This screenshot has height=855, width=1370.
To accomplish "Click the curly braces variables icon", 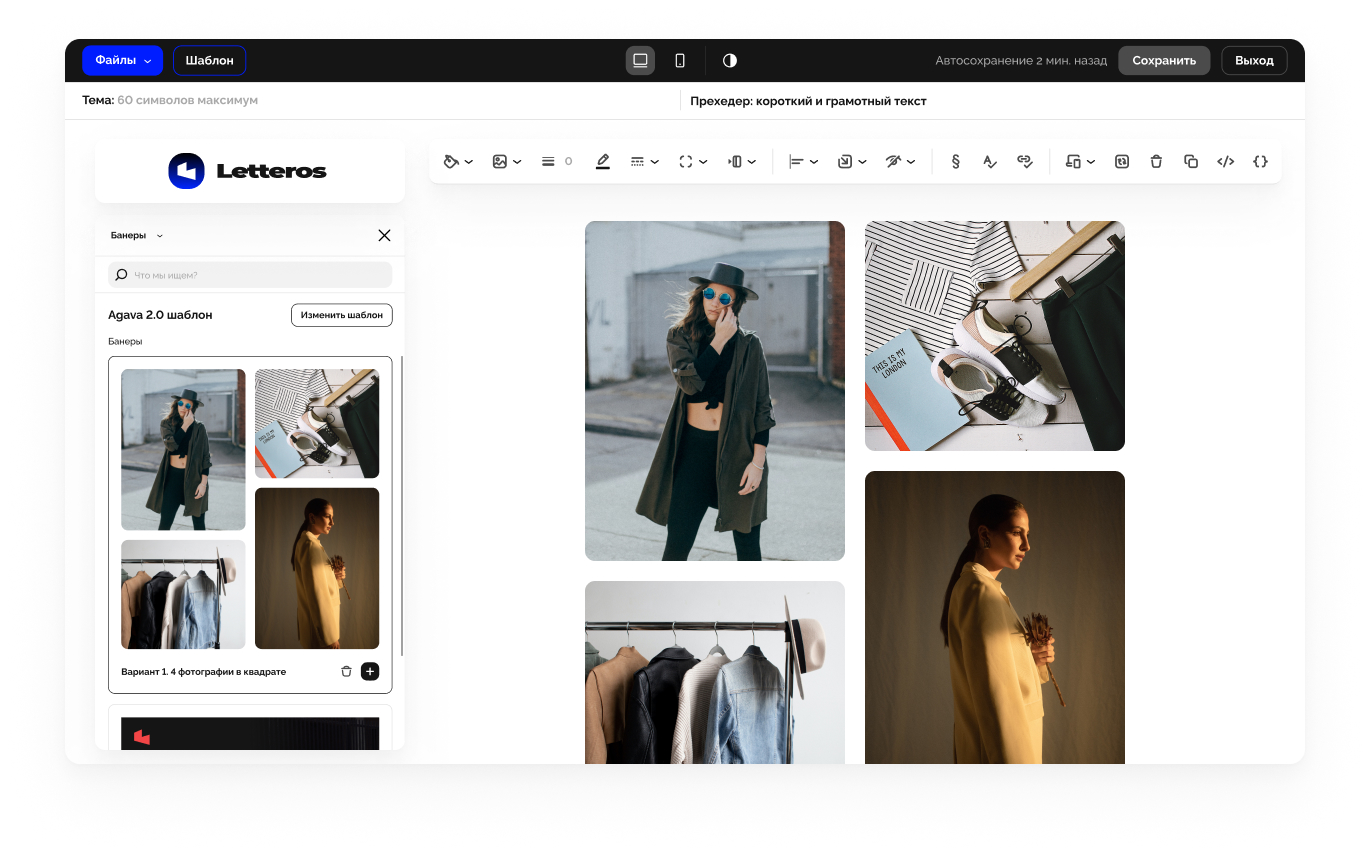I will coord(1260,161).
